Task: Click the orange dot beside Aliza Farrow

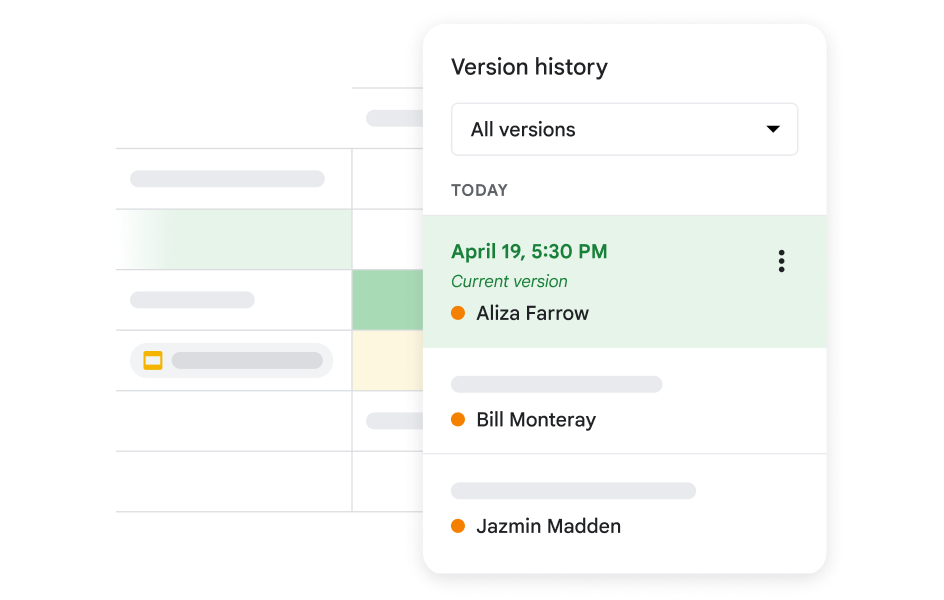Action: [x=458, y=313]
